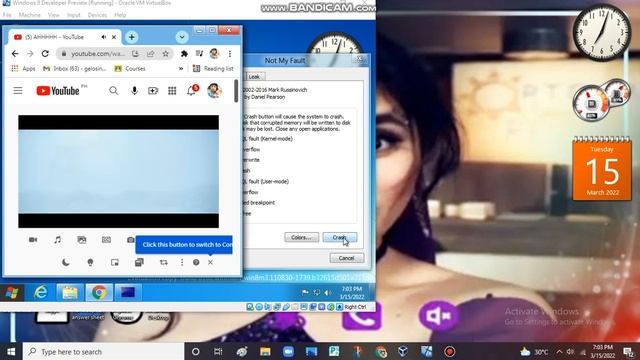Open the YouTube hamburger guide menu
This screenshot has width=640, height=360.
pos(18,91)
